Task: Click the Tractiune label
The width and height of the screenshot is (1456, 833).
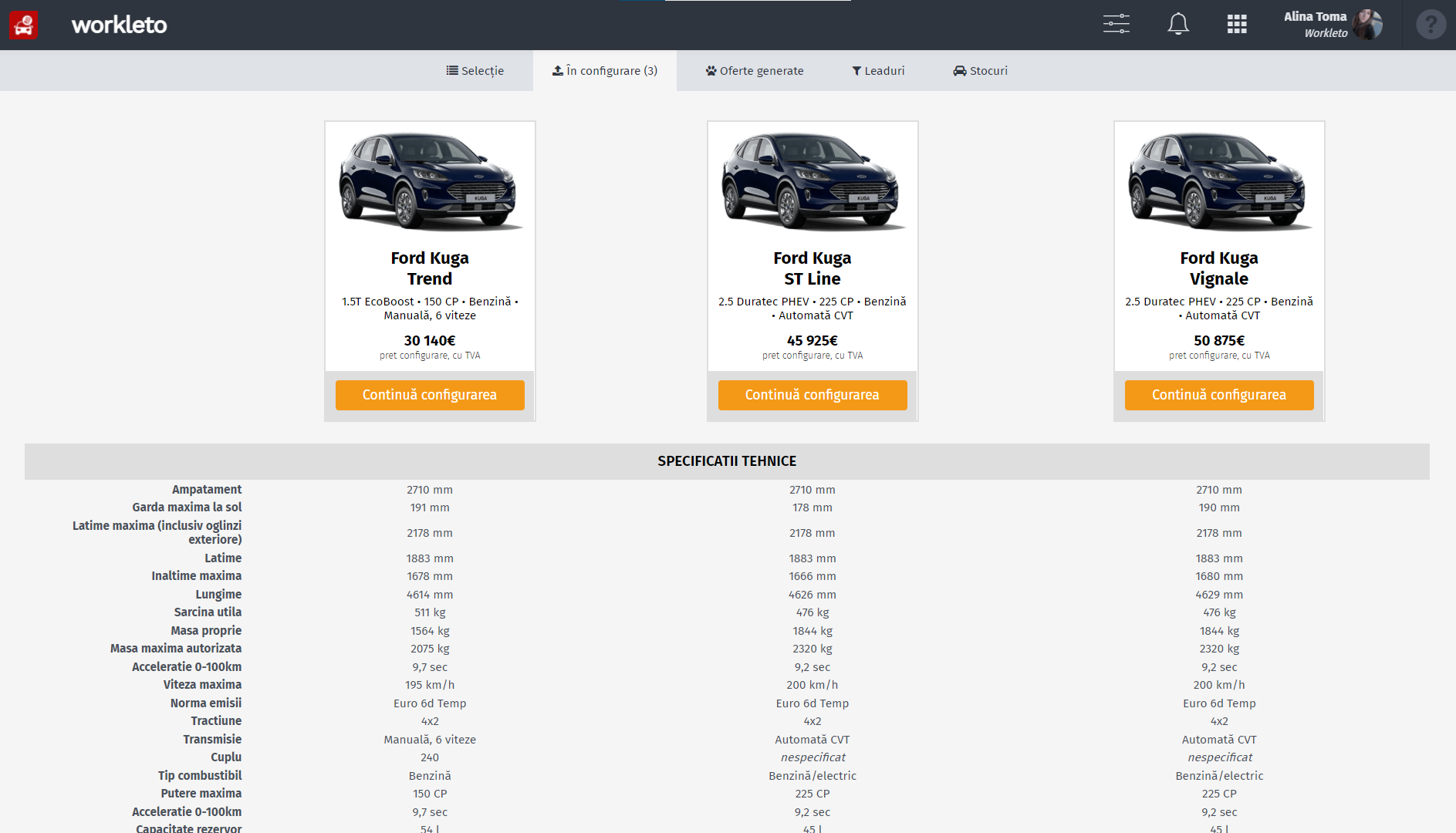Action: pos(216,721)
